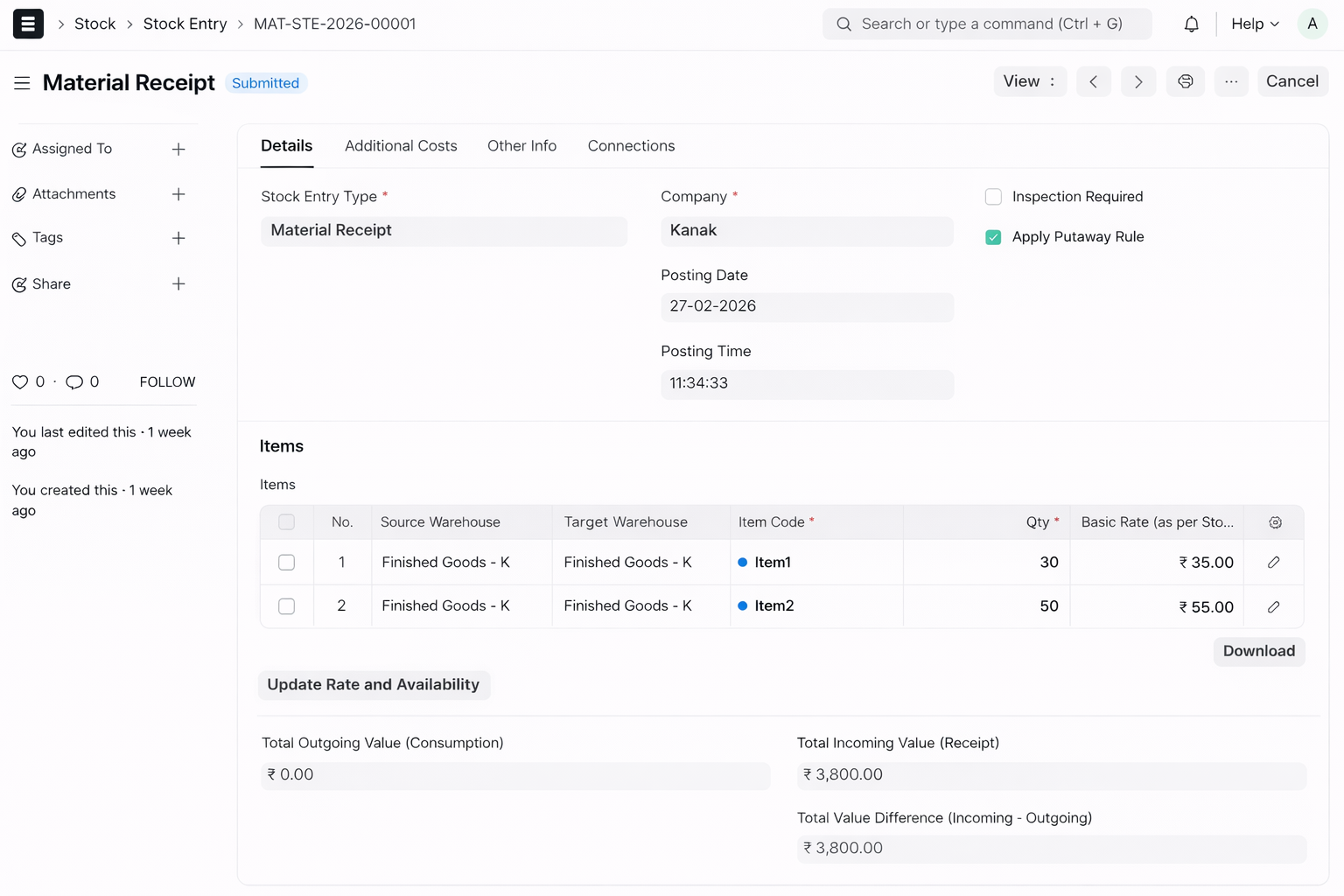
Task: Edit row 2 Item2 pencil icon
Action: [1273, 606]
